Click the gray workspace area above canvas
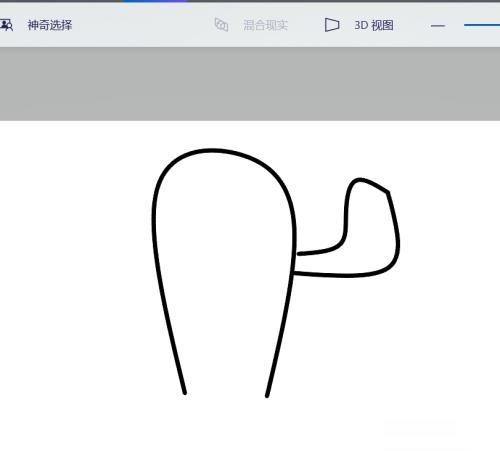Image resolution: width=500 pixels, height=451 pixels. pyautogui.click(x=250, y=83)
